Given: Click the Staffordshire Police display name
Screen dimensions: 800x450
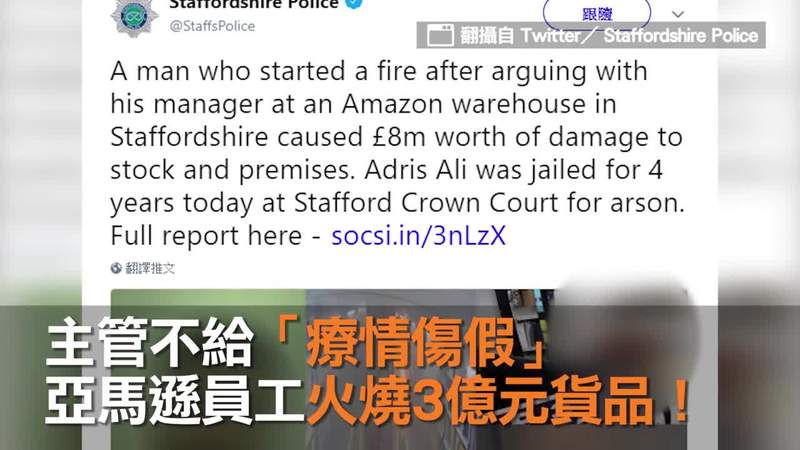Looking at the screenshot, I should click(254, 4).
